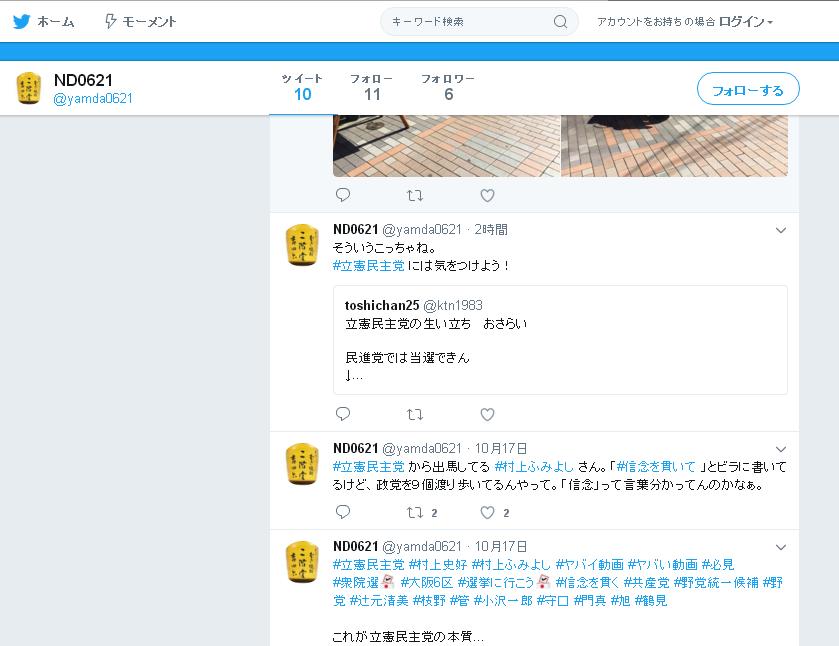The image size is (839, 646).
Task: Open the ND0621 profile name in header
Action: coord(83,80)
